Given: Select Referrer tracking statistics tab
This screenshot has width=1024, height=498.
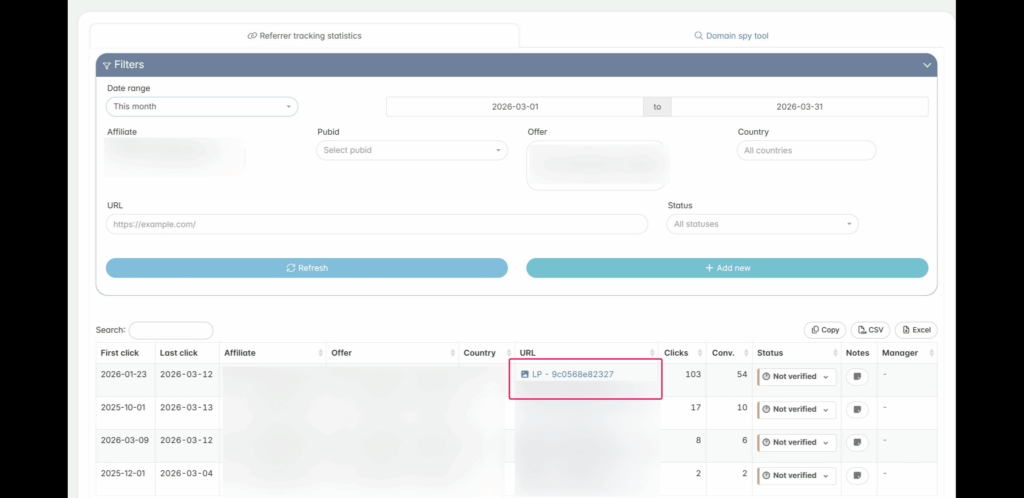Looking at the screenshot, I should 304,36.
